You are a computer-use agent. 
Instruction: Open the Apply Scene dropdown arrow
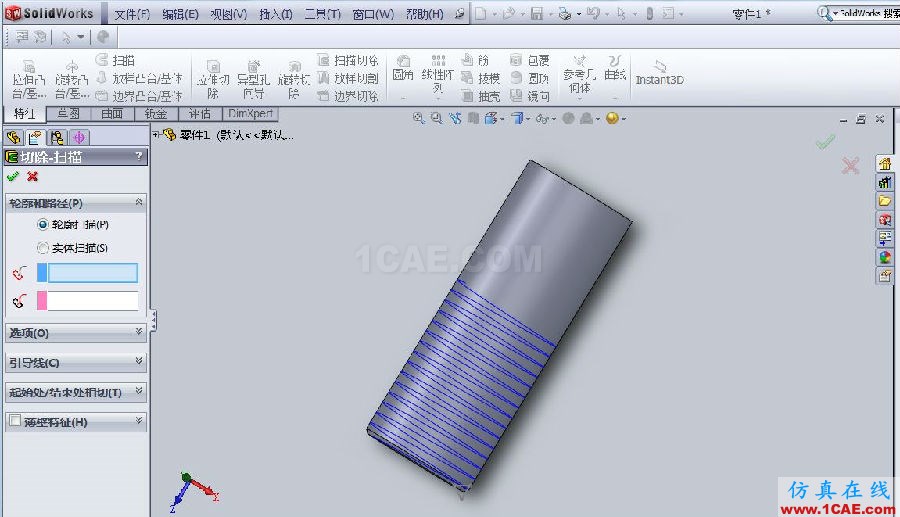(598, 119)
